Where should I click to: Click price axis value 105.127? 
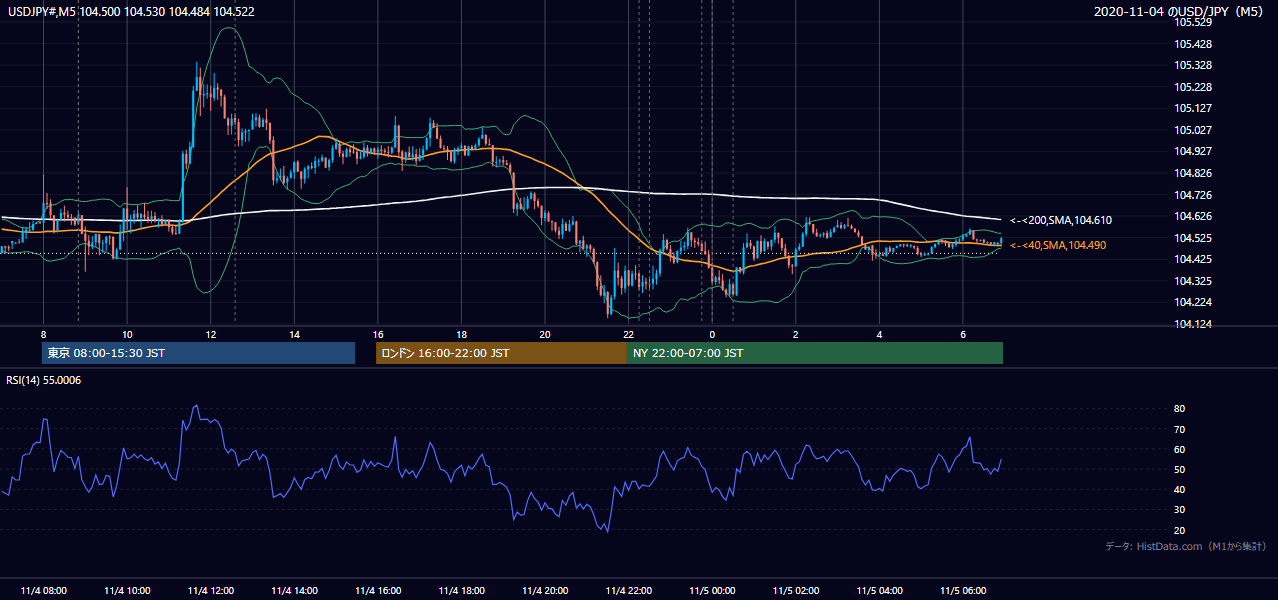click(x=1193, y=108)
